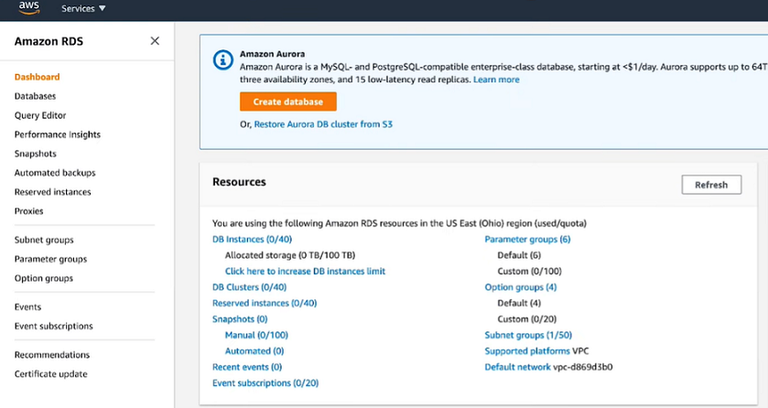Close the Amazon RDS sidebar panel

pyautogui.click(x=154, y=41)
